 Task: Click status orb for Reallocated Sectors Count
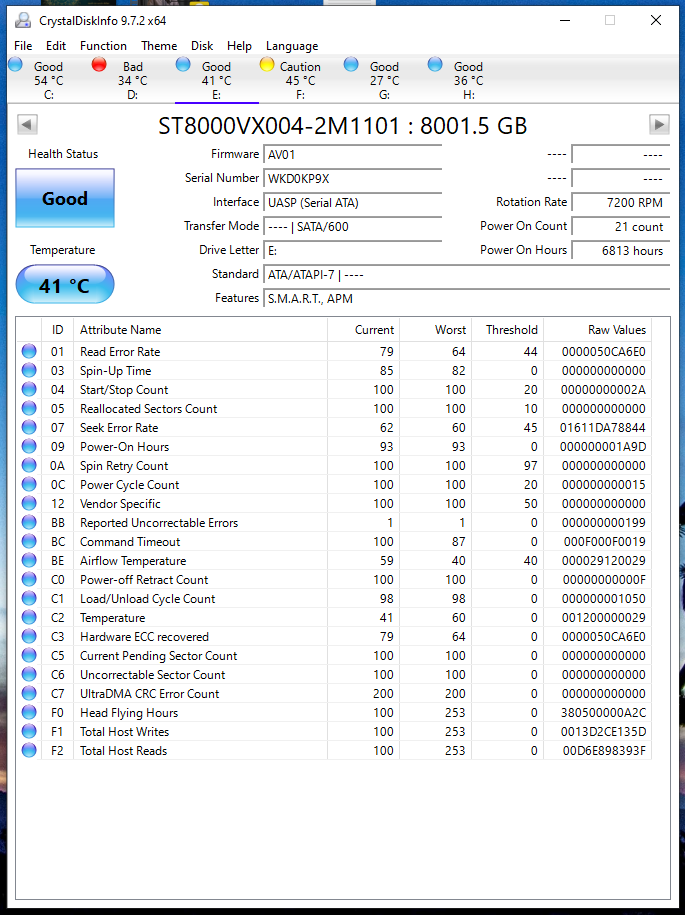pyautogui.click(x=29, y=408)
